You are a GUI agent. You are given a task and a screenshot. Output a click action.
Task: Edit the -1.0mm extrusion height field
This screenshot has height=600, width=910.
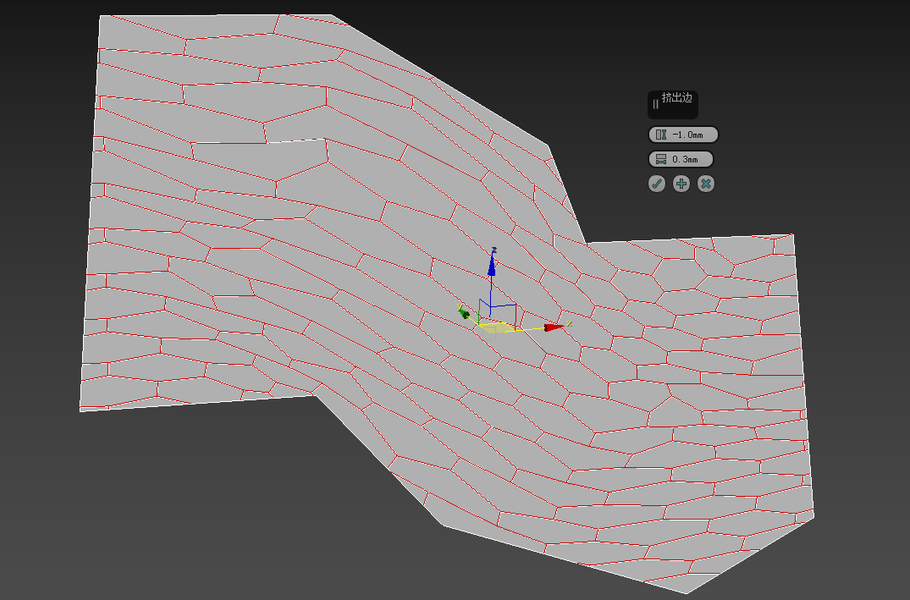tap(683, 135)
